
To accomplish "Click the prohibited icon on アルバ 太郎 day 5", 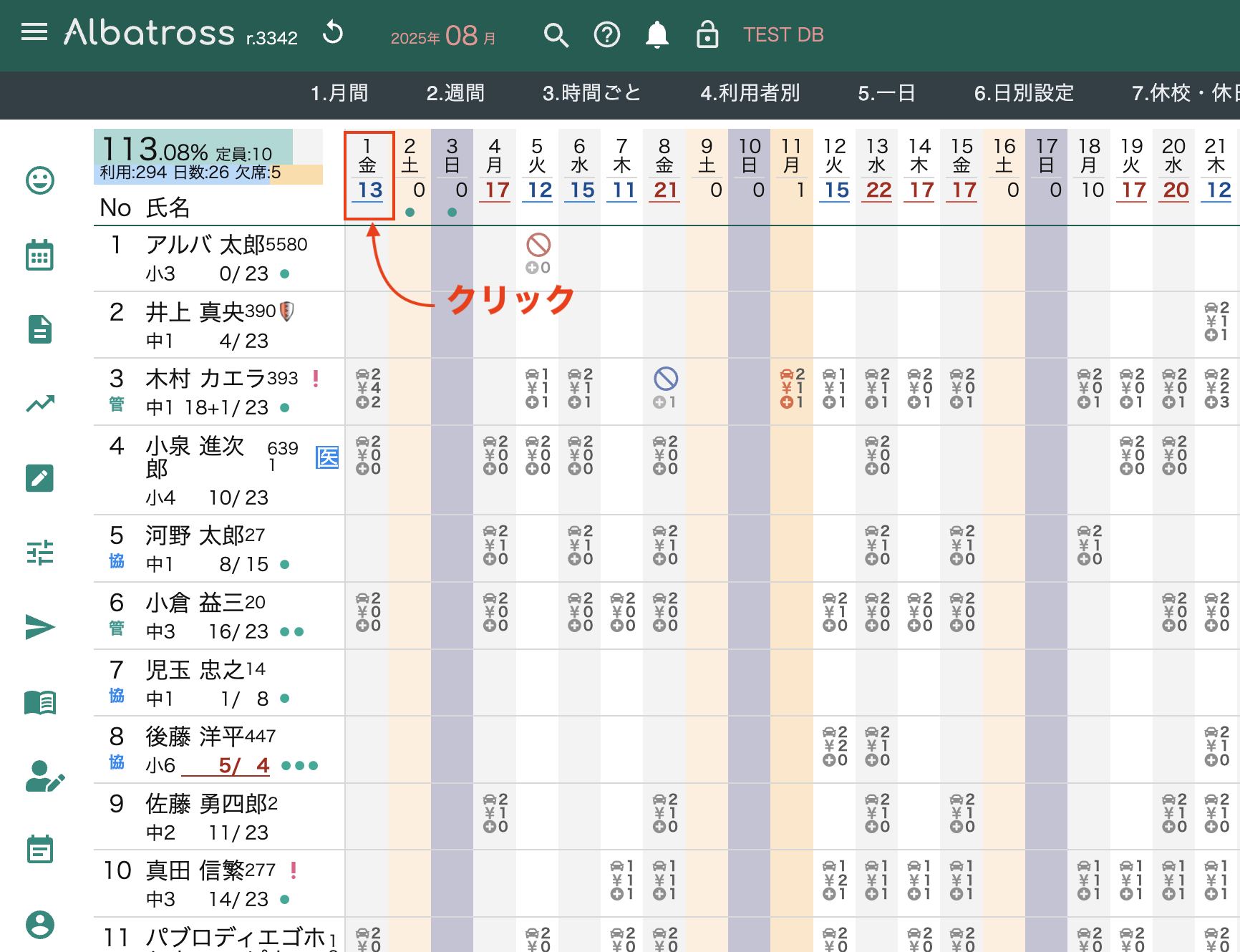I will tap(538, 246).
